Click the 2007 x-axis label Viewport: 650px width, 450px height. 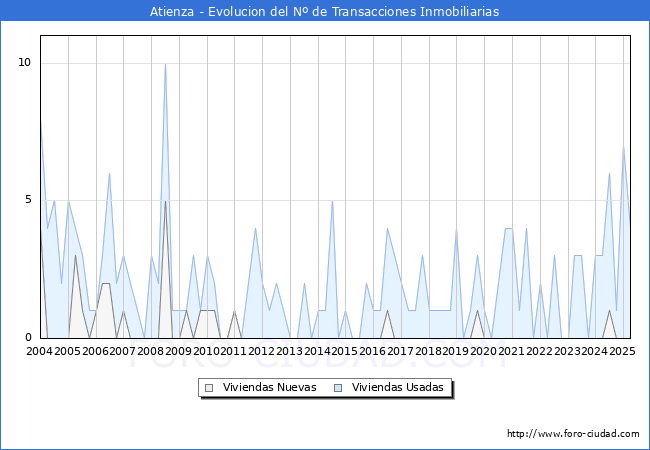[123, 351]
